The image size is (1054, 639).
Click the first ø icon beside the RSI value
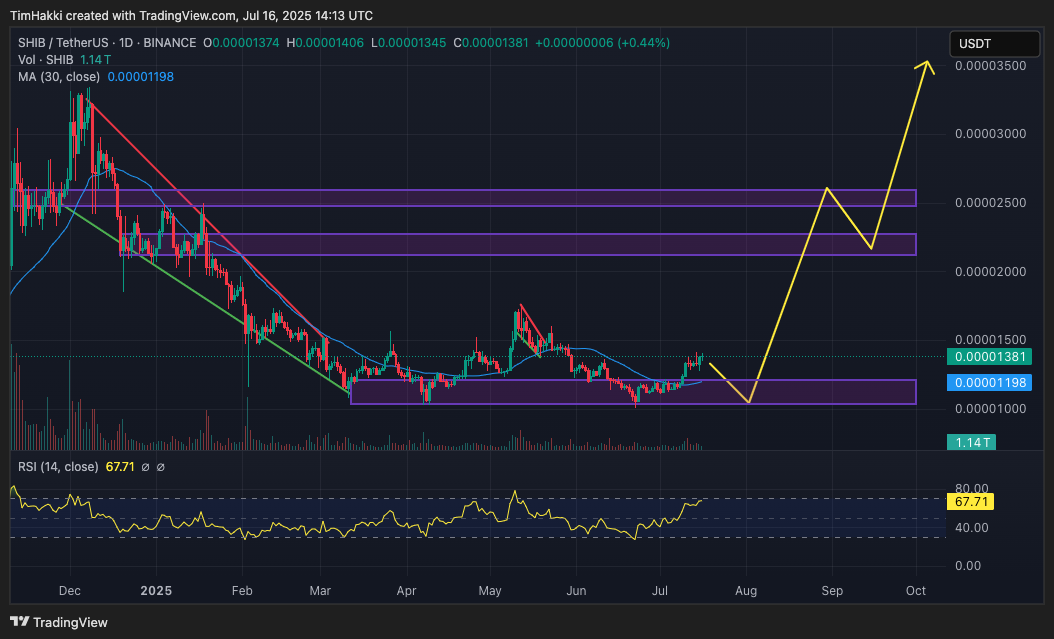tap(146, 466)
